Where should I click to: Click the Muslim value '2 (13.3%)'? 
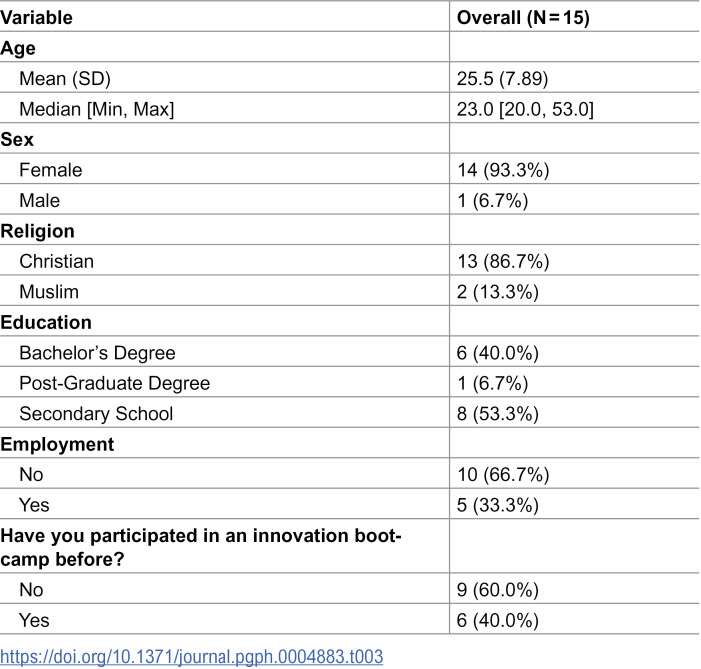click(498, 292)
